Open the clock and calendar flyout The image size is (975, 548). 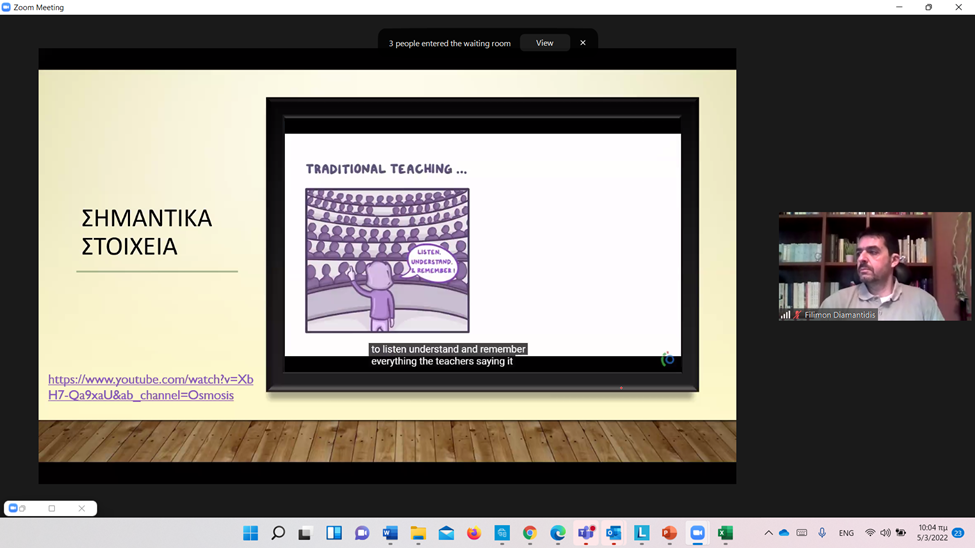tap(932, 533)
